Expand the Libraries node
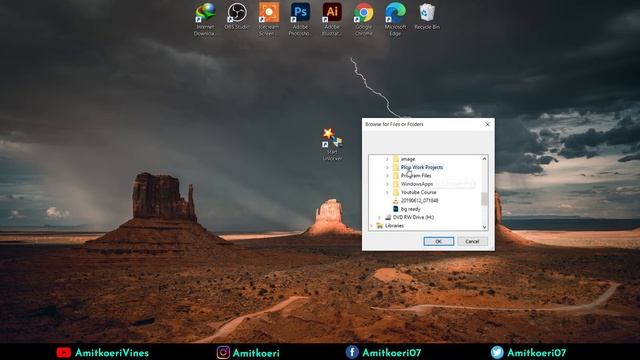This screenshot has height=360, width=640. pos(371,226)
